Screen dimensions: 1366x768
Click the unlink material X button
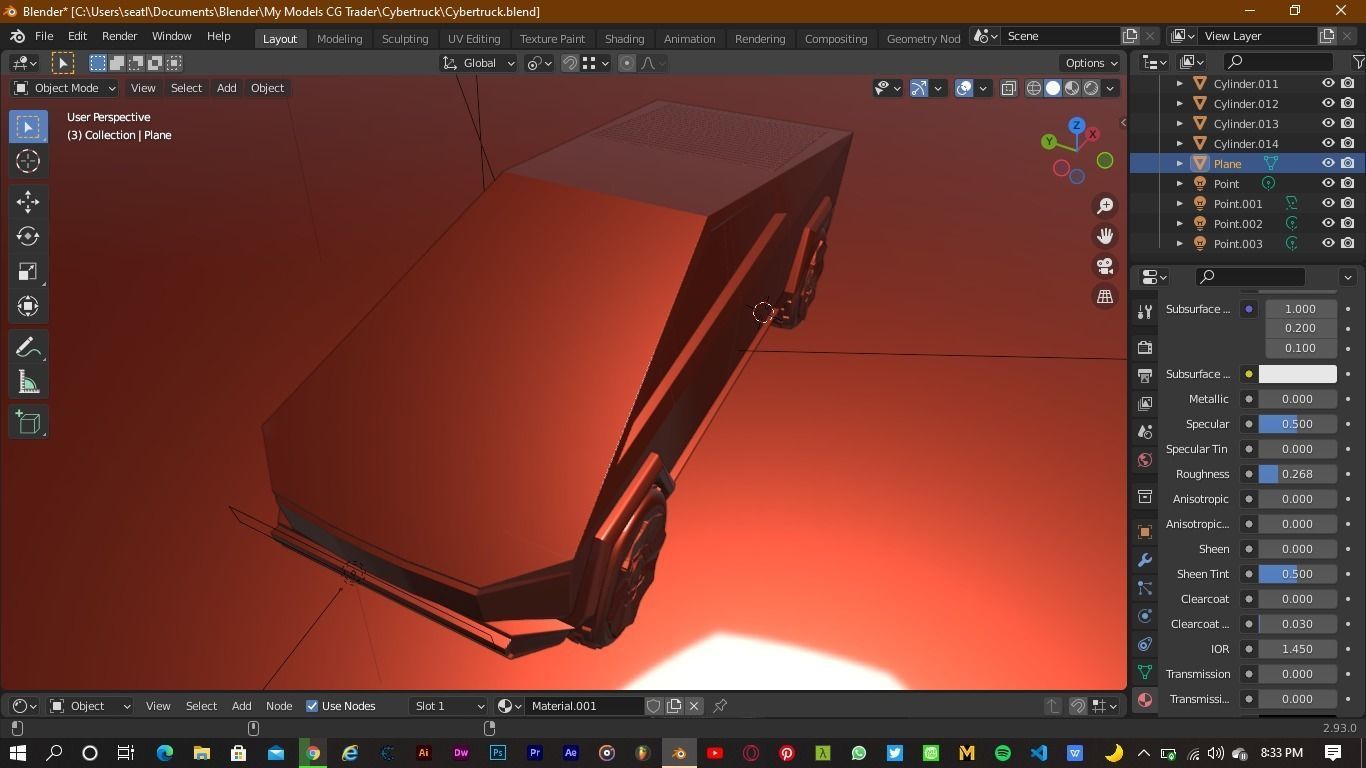(694, 706)
